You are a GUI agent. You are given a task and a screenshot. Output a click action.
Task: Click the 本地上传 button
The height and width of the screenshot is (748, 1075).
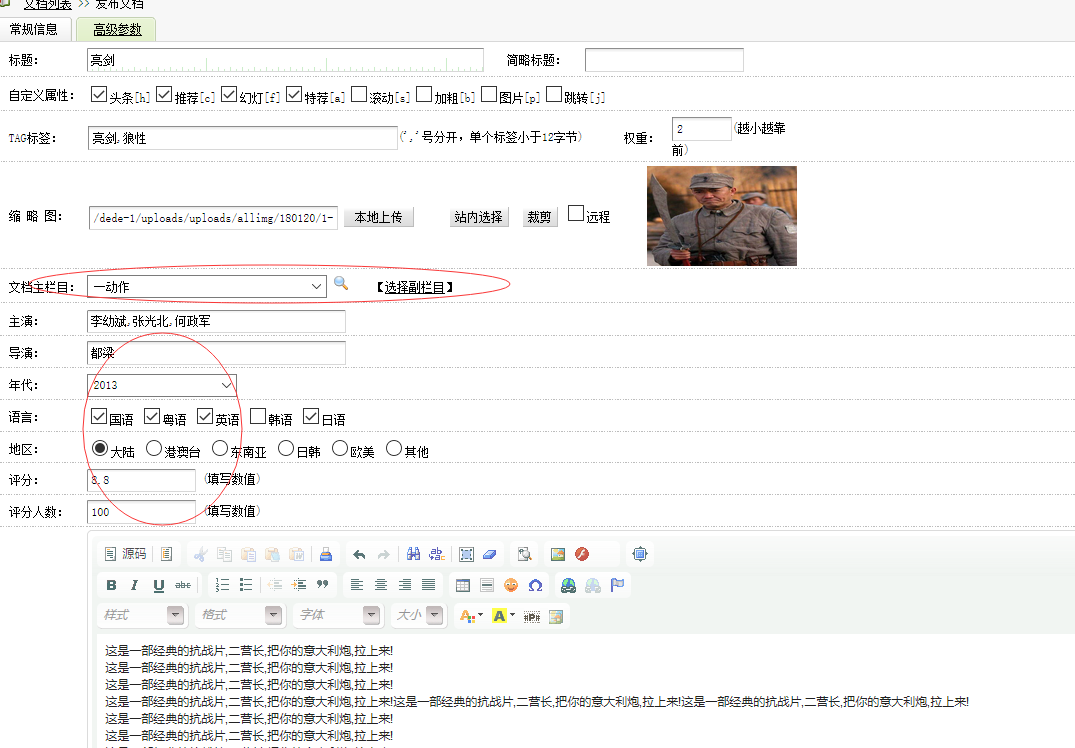point(378,217)
